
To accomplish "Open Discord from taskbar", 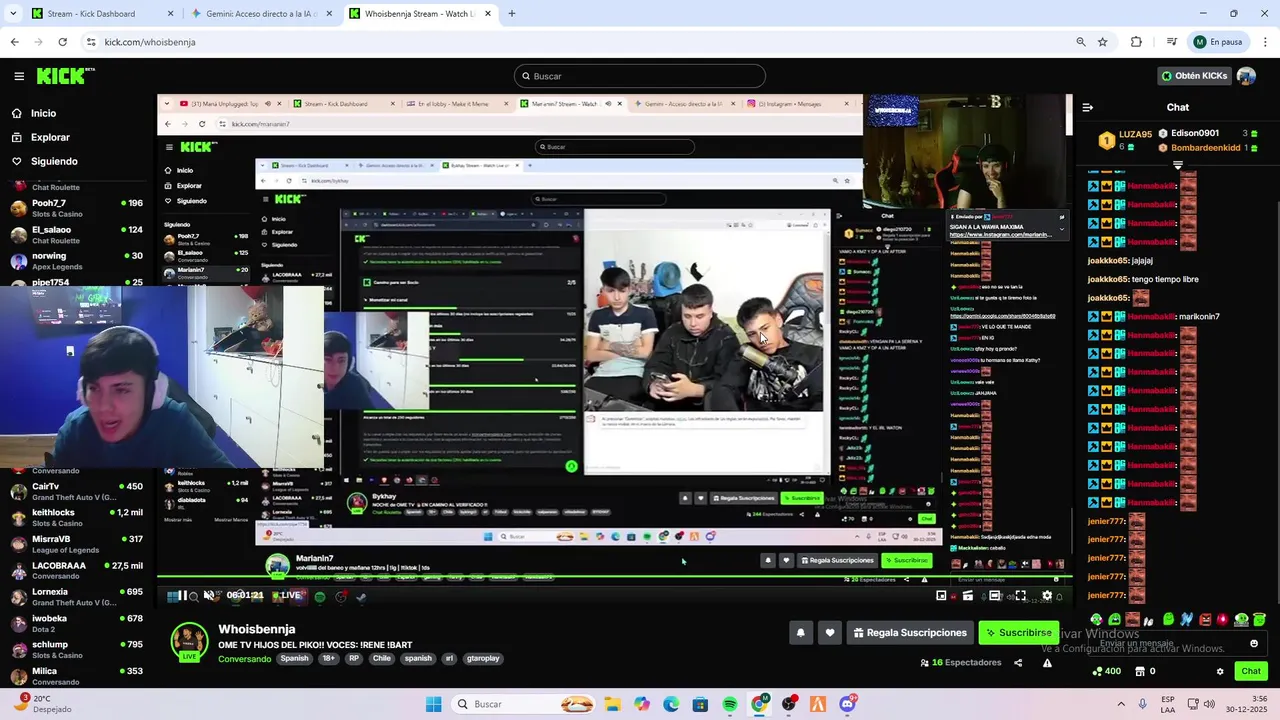I will coord(847,704).
